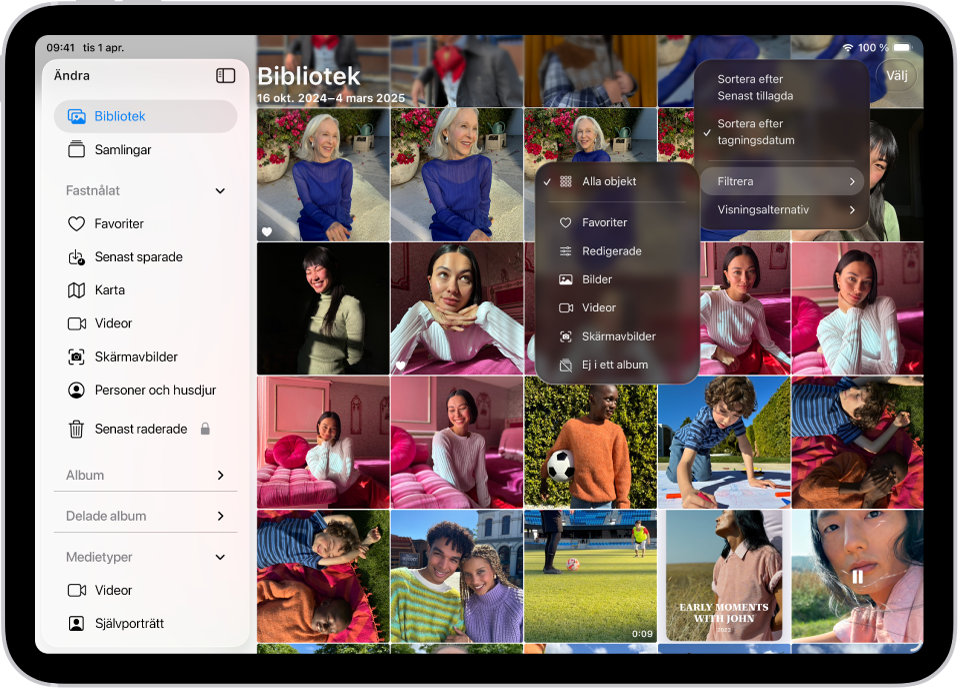
Task: Click the Redigerade sliders icon
Action: click(x=566, y=251)
